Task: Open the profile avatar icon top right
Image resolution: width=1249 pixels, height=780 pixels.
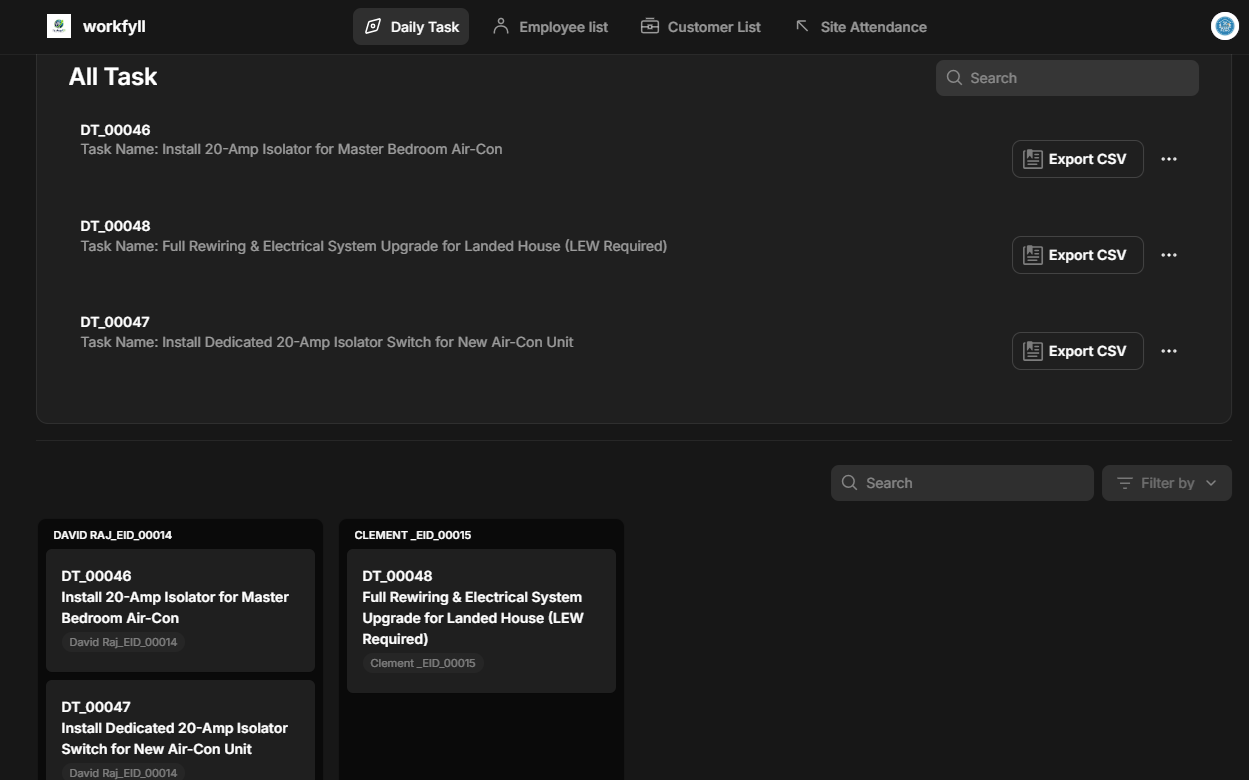Action: [1224, 26]
